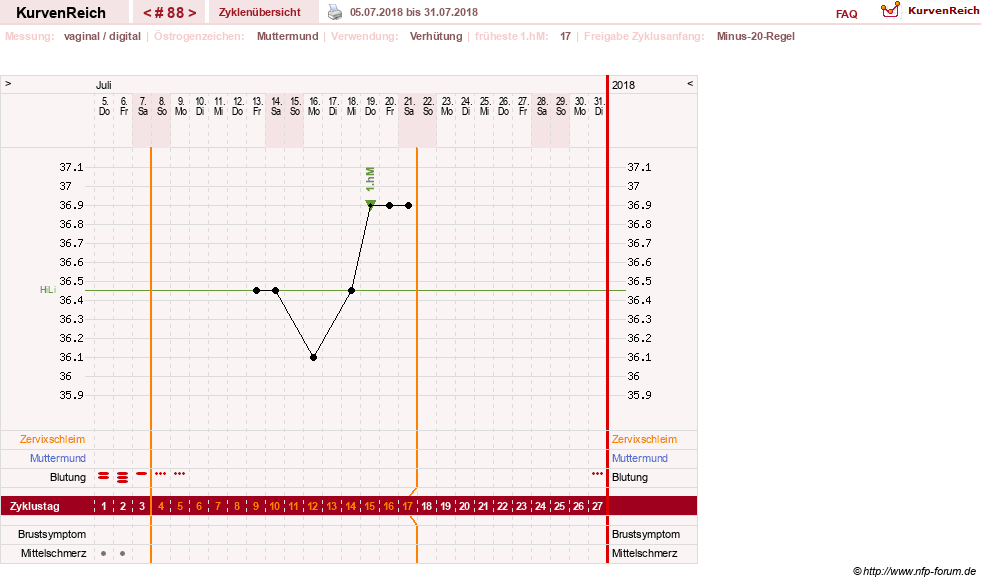Screen dimensions: 981x583
Task: Click the Mittelschmerz dot on cycle day 1
Action: 104,554
